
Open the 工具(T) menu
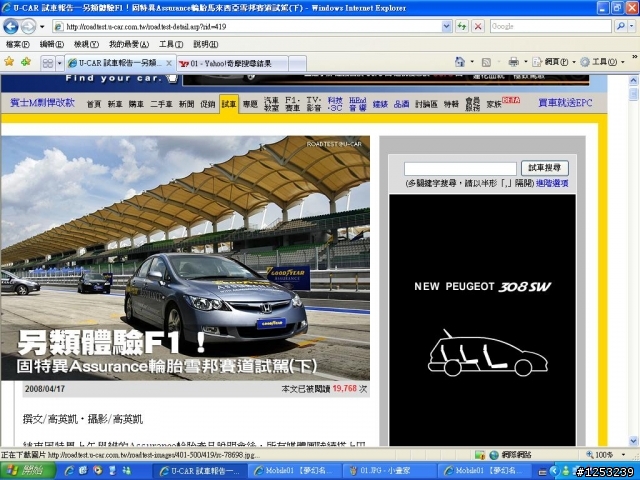click(171, 44)
